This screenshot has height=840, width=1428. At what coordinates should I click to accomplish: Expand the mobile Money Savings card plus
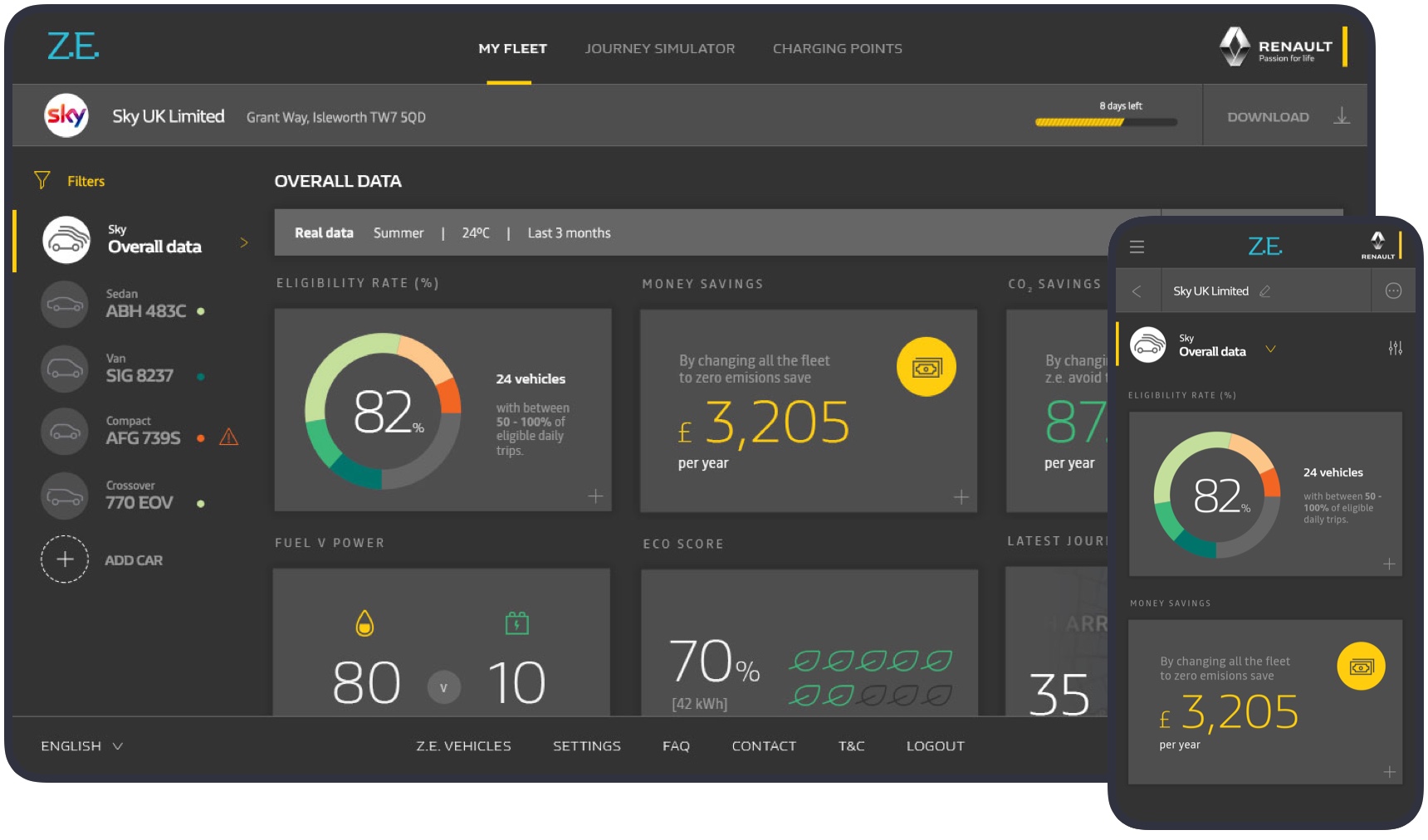click(x=1389, y=772)
